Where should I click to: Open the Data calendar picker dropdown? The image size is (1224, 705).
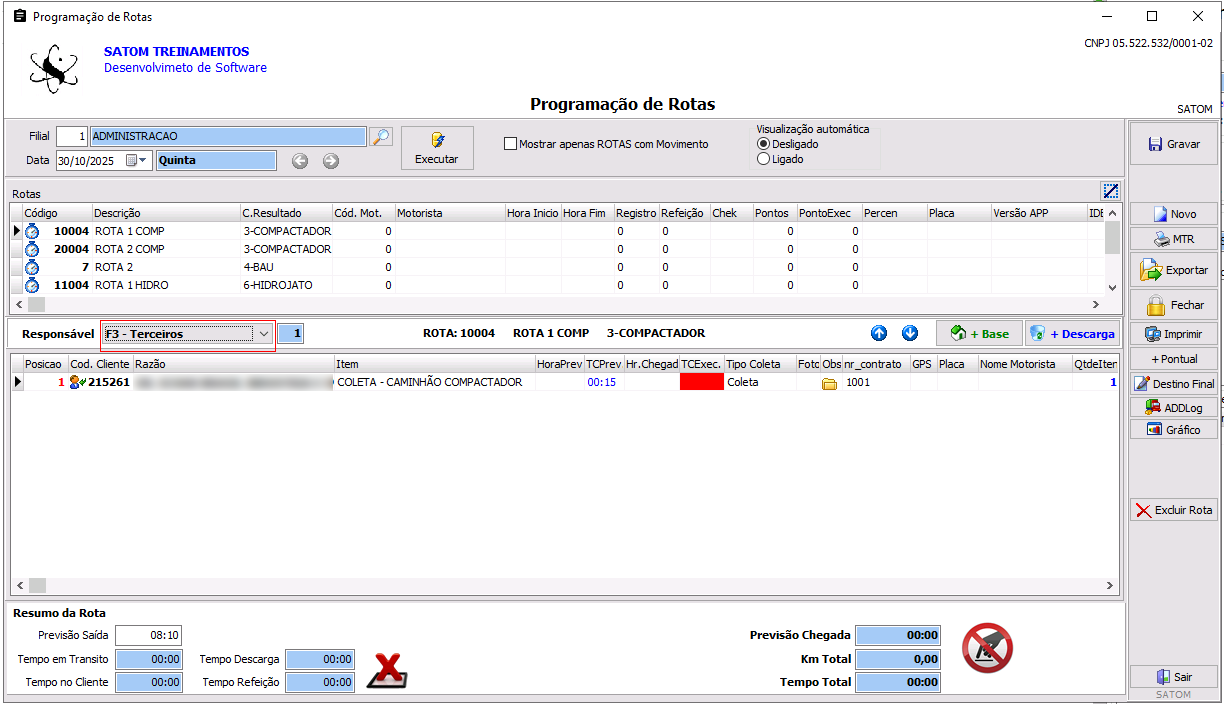coord(142,160)
